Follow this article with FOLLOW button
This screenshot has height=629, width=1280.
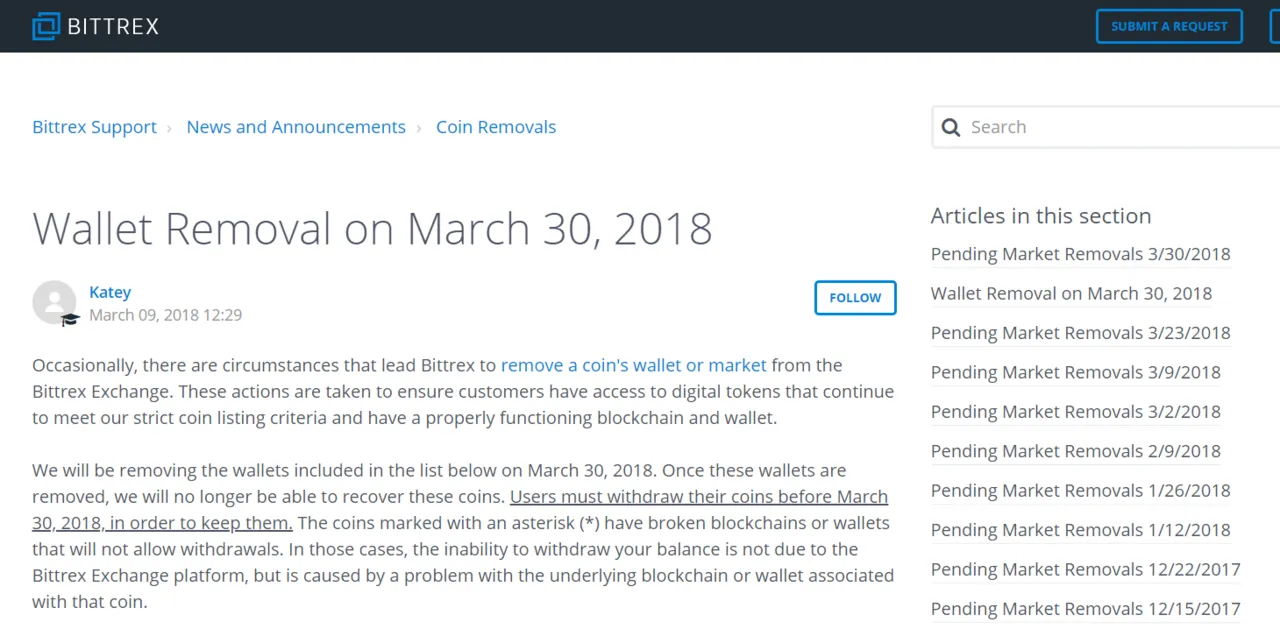coord(855,298)
